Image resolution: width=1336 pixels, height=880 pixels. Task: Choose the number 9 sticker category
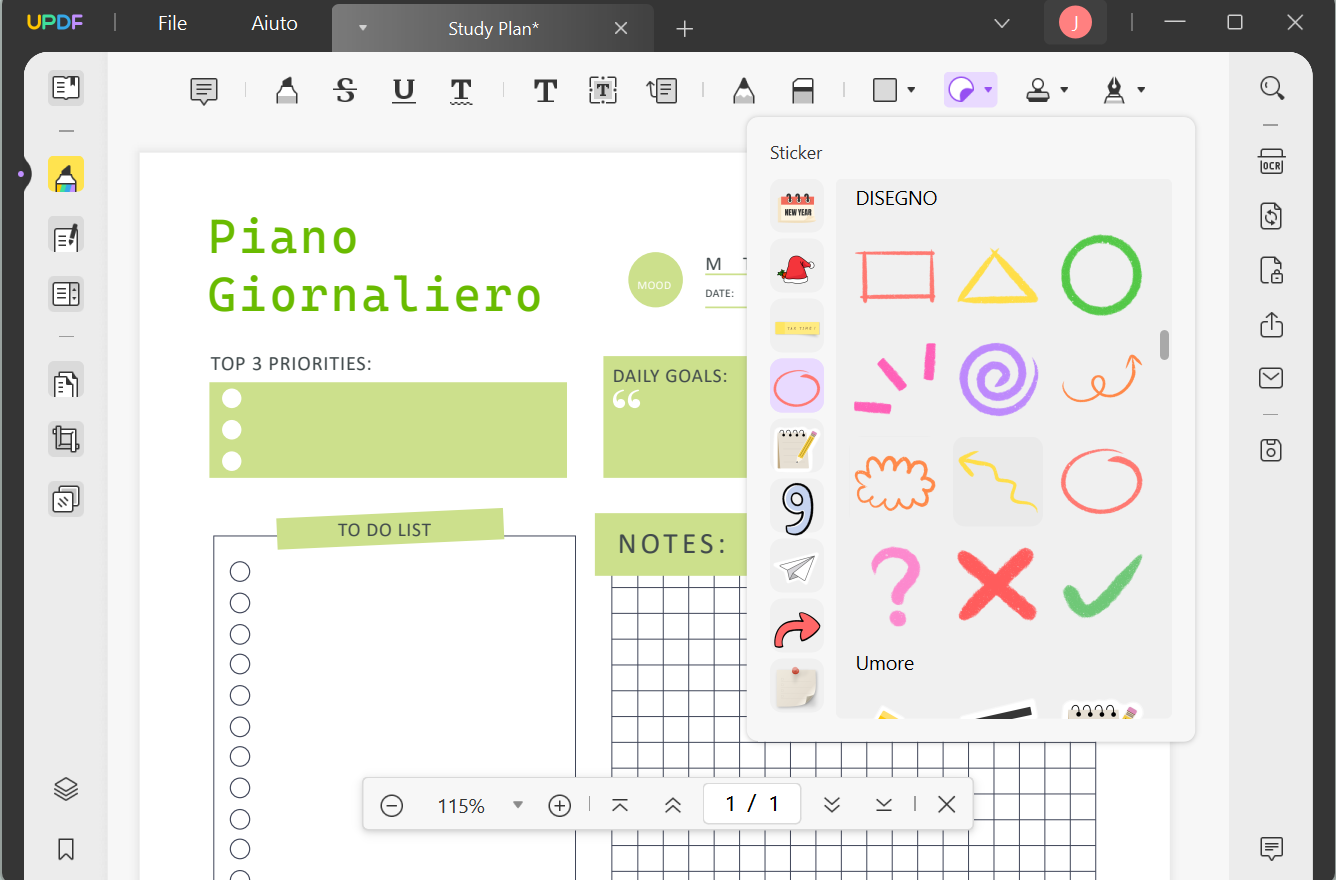(797, 506)
